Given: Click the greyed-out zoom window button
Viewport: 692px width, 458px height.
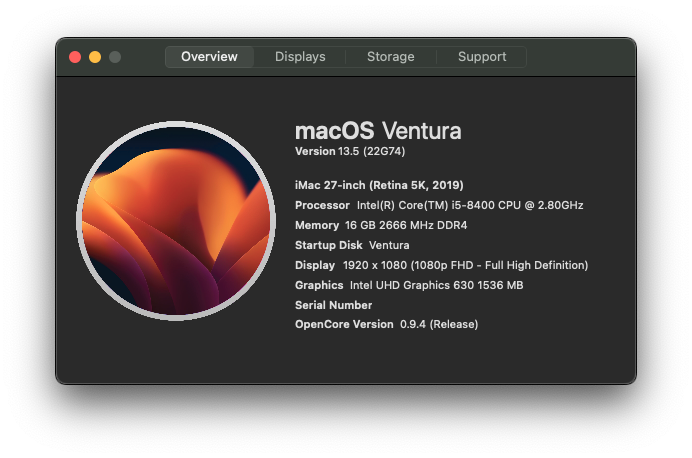Looking at the screenshot, I should [x=115, y=57].
